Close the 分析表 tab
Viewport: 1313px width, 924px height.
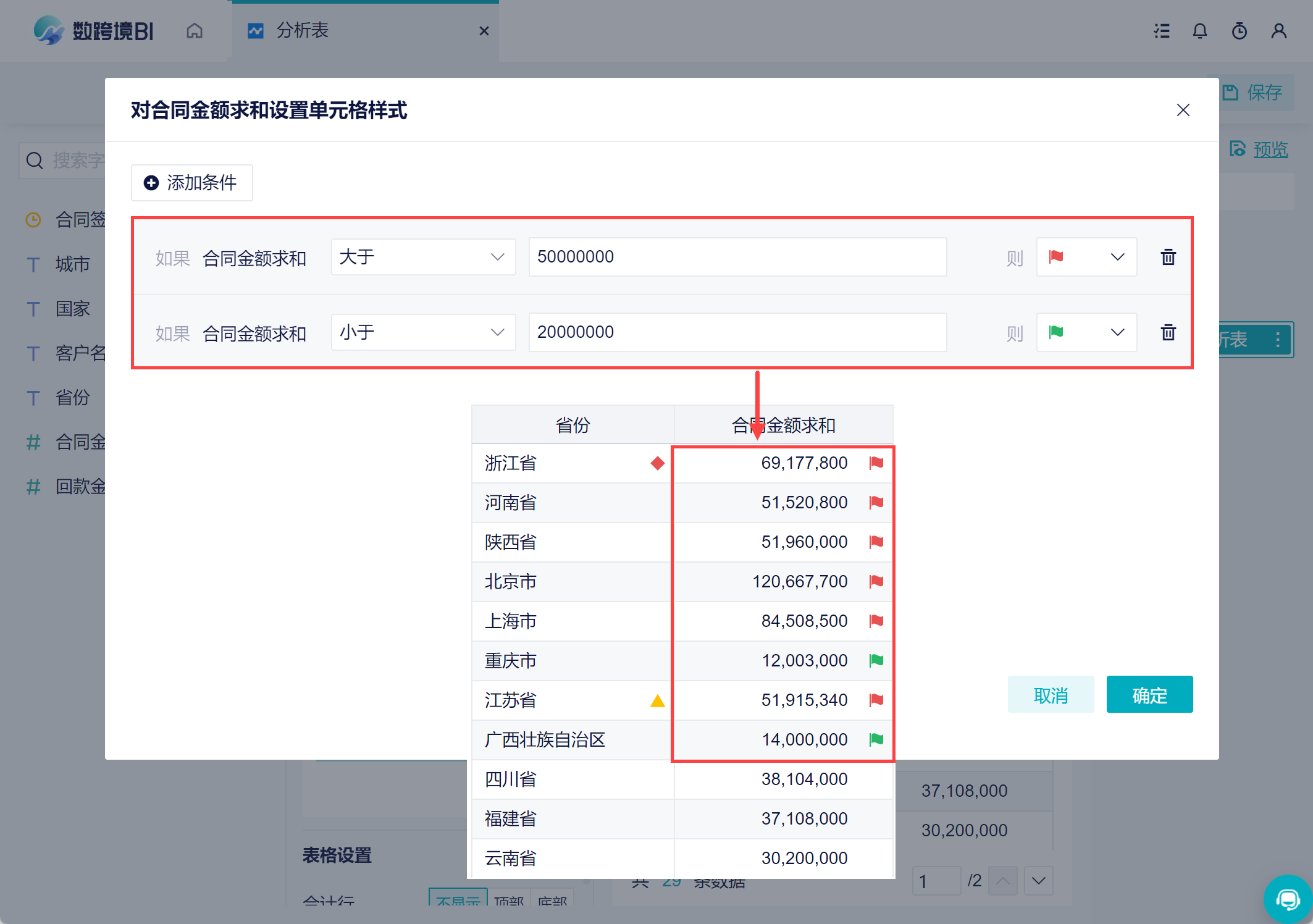(484, 31)
